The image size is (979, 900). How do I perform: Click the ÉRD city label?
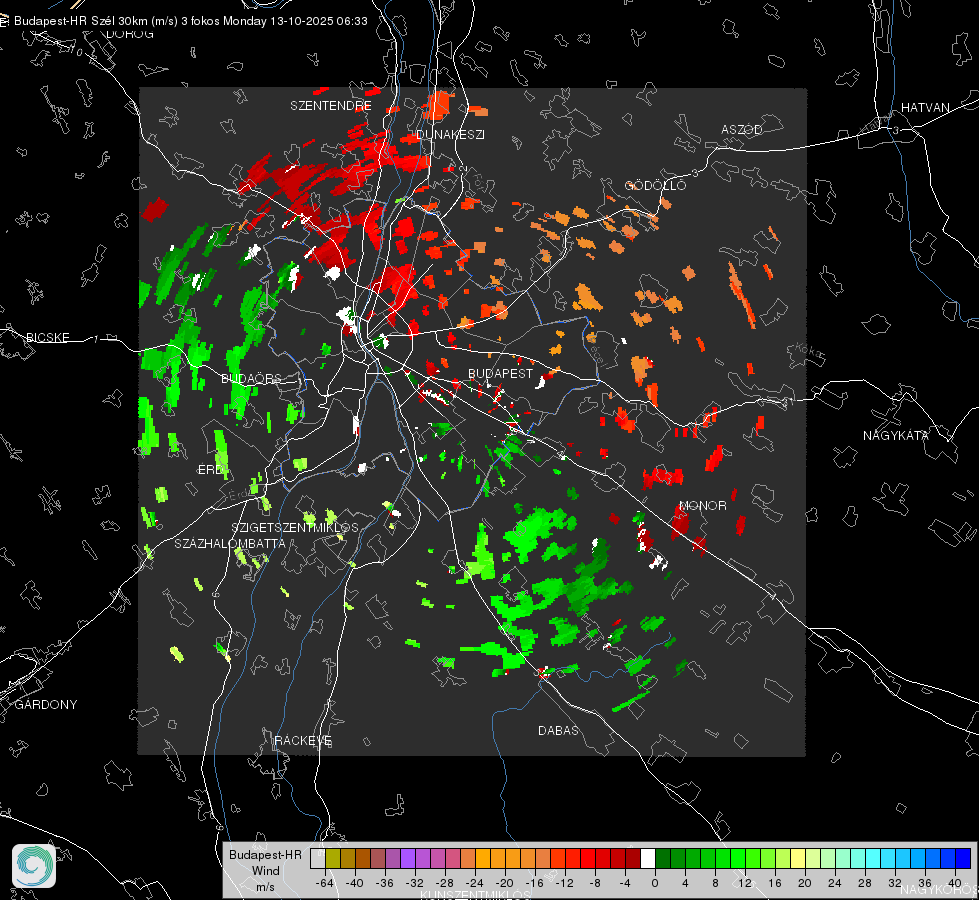tap(209, 470)
